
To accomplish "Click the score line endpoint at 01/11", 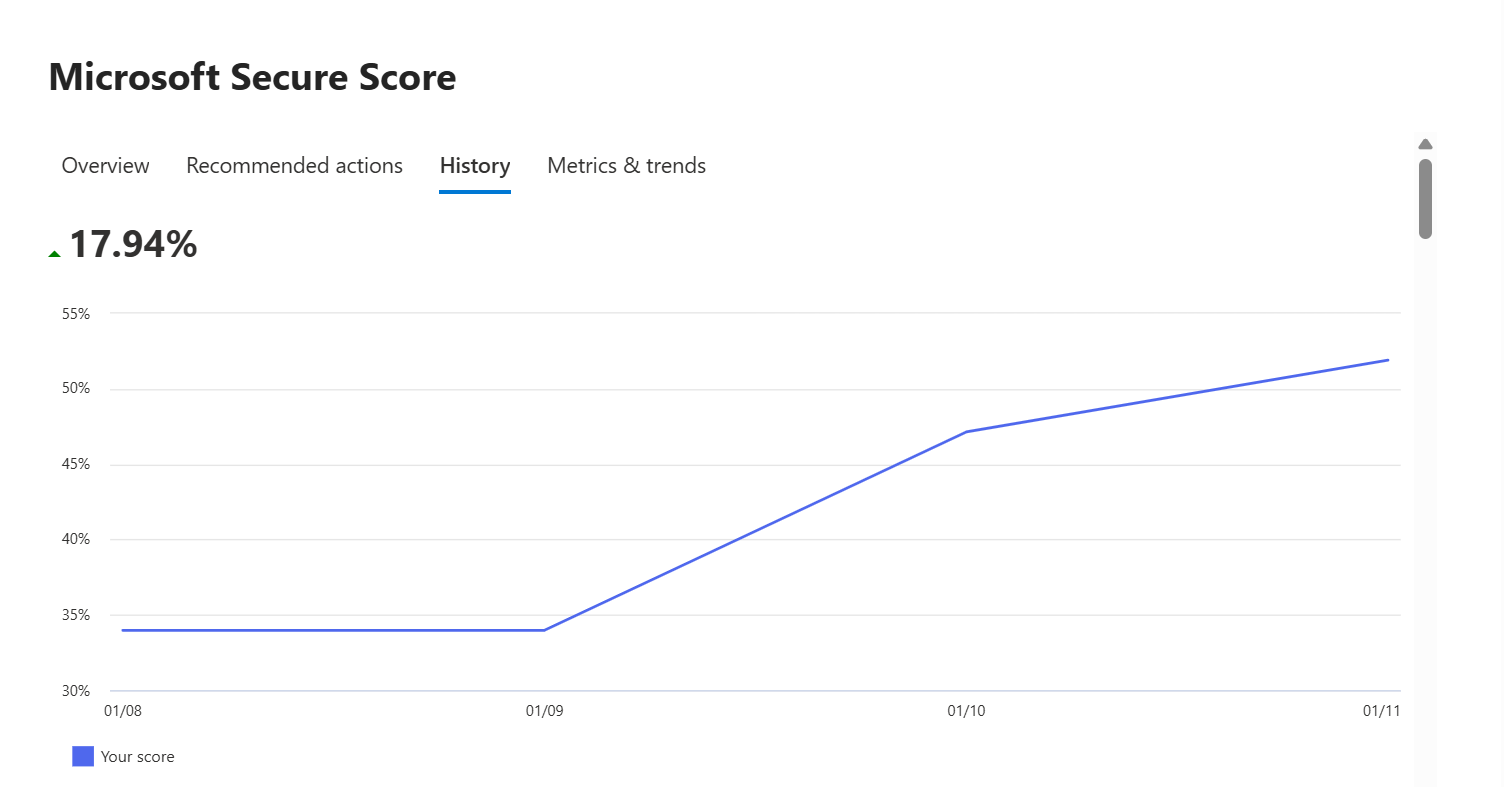I will pyautogui.click(x=1388, y=360).
